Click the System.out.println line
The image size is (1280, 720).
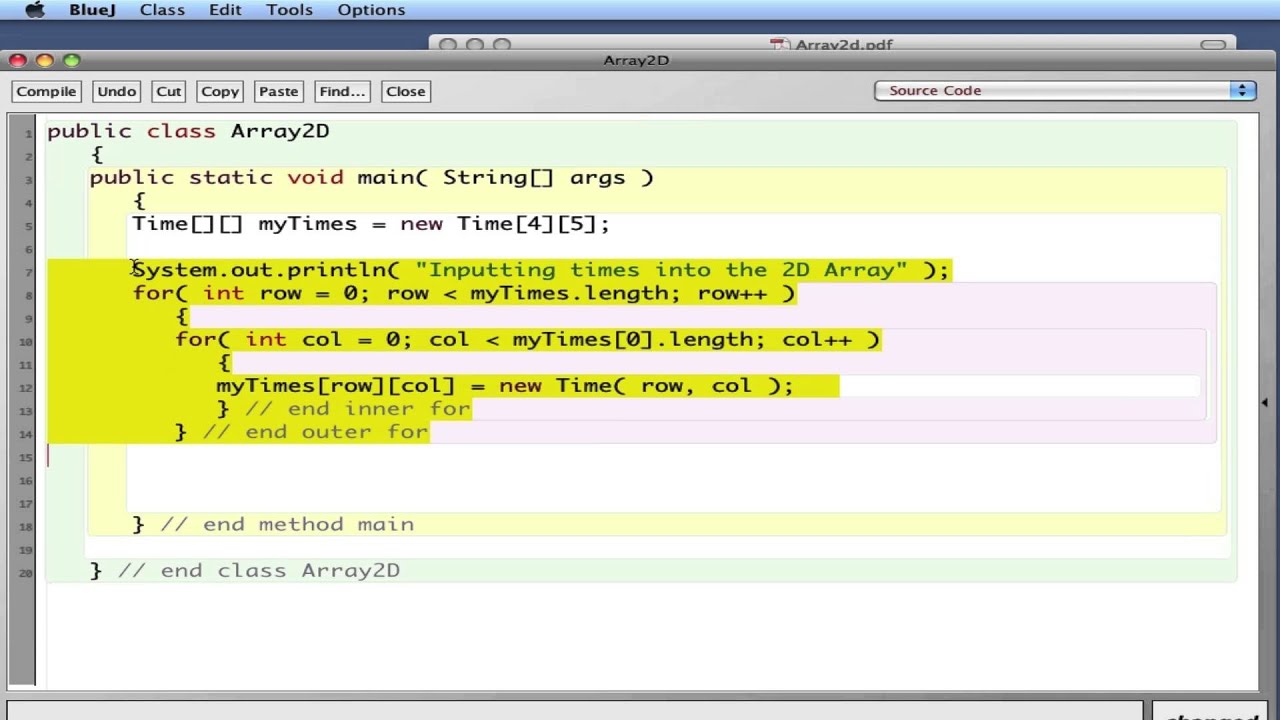pyautogui.click(x=540, y=270)
